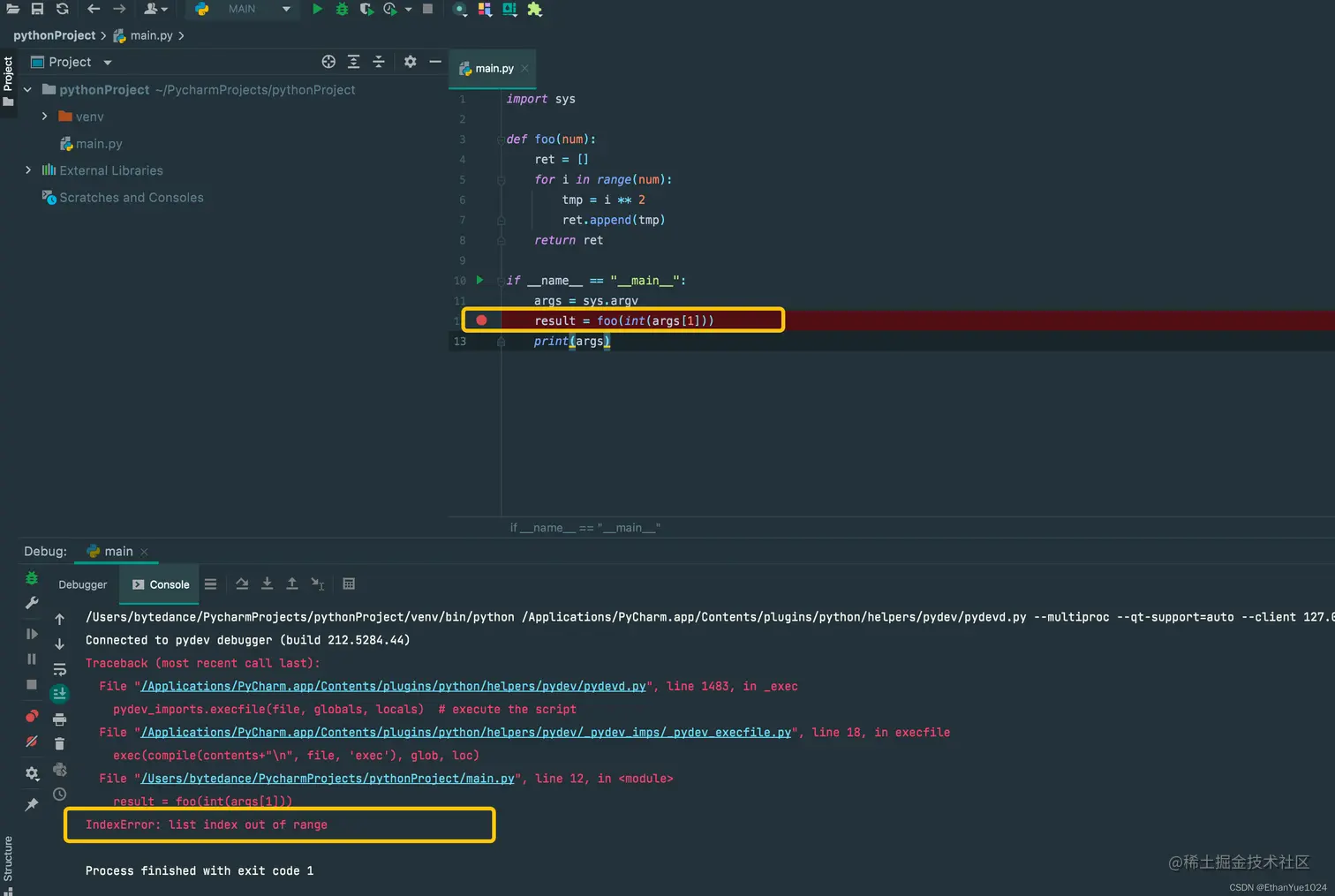Rerun main with the debug panel bug icon
Screen dimensions: 1335x896
point(32,578)
